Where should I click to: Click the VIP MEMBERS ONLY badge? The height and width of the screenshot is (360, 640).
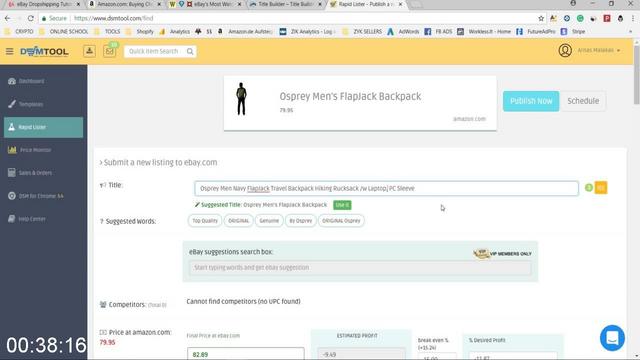[502, 253]
